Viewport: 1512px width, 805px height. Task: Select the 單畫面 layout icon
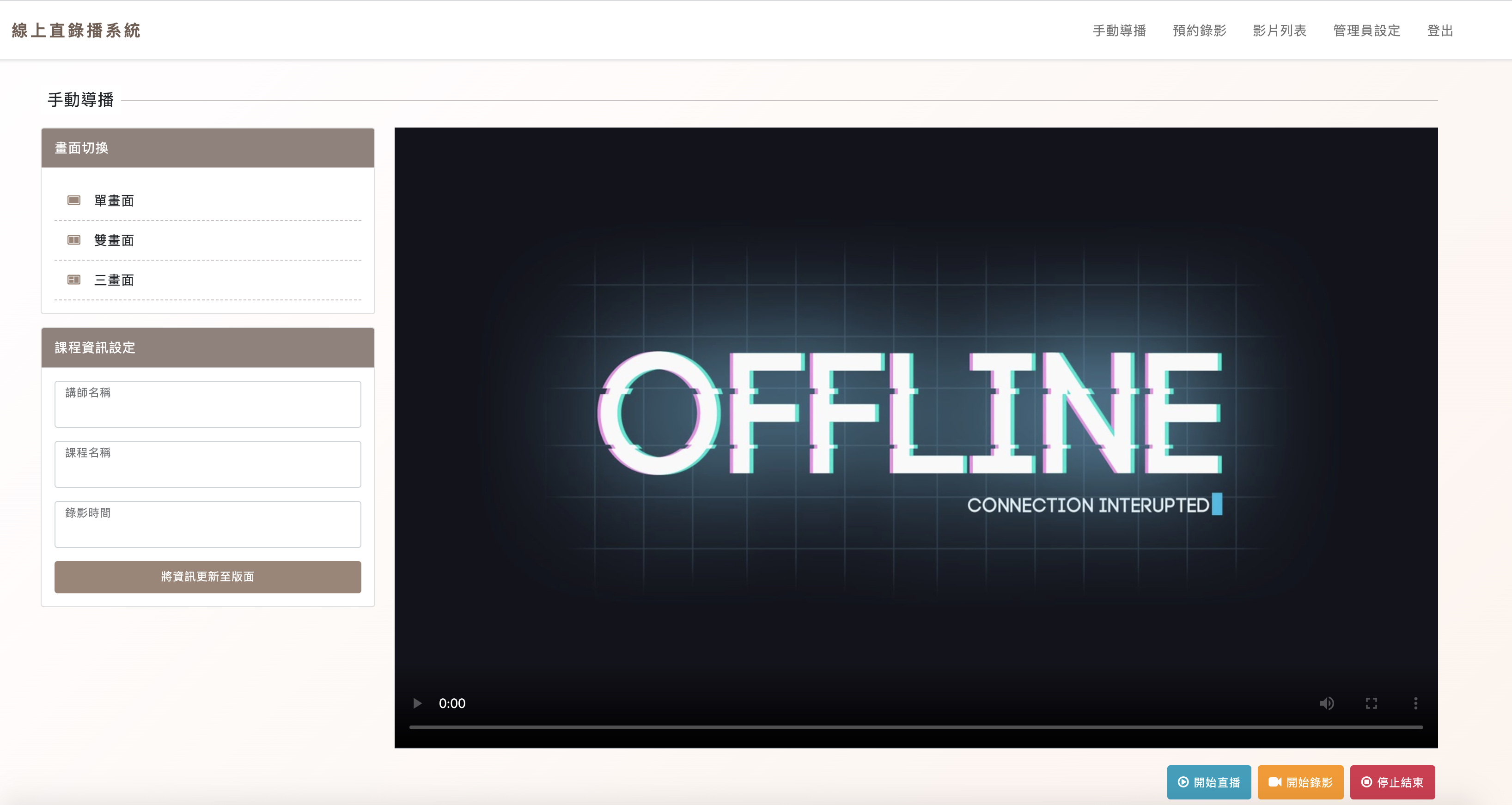pyautogui.click(x=74, y=200)
